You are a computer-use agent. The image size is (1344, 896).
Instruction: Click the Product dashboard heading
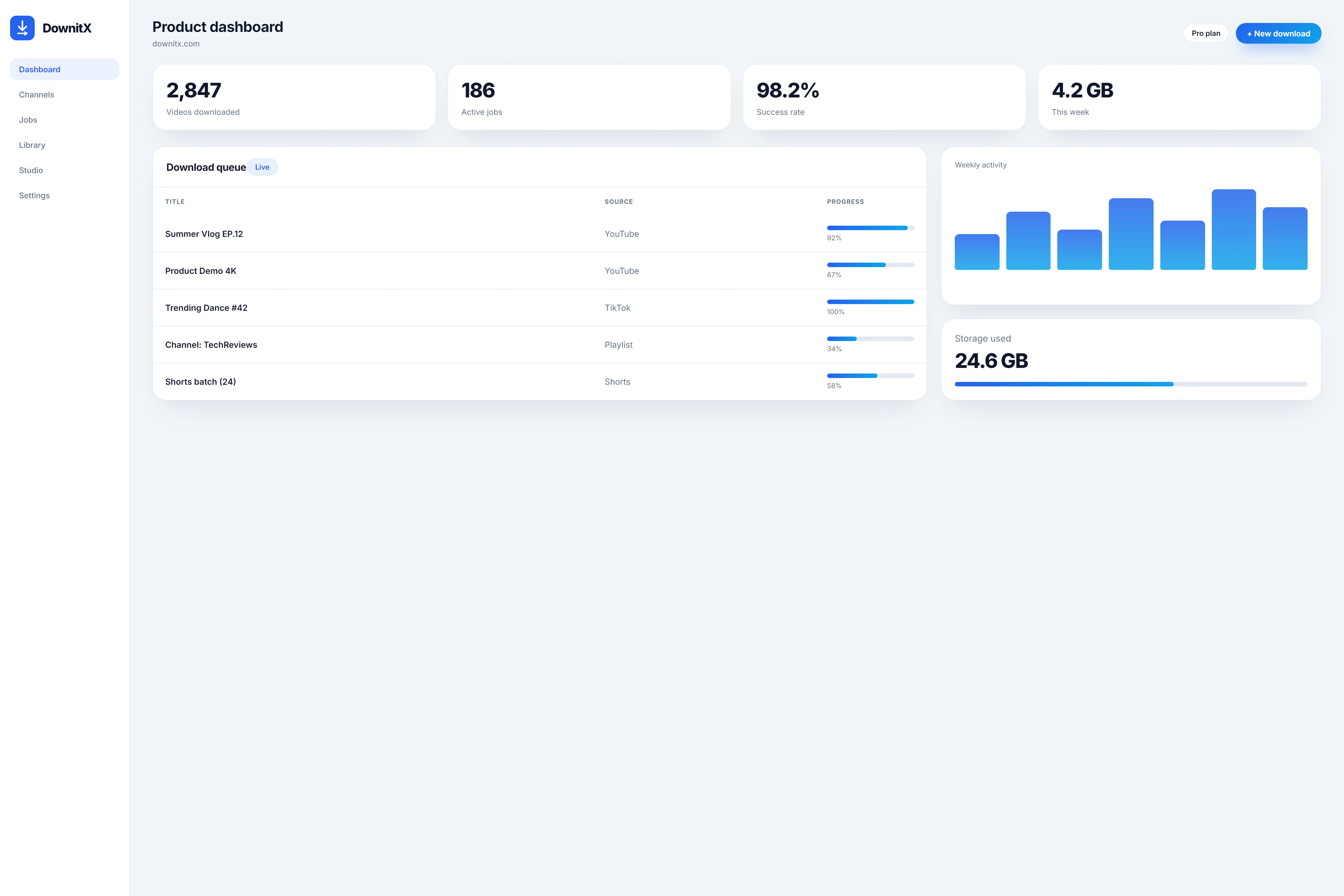pyautogui.click(x=218, y=27)
